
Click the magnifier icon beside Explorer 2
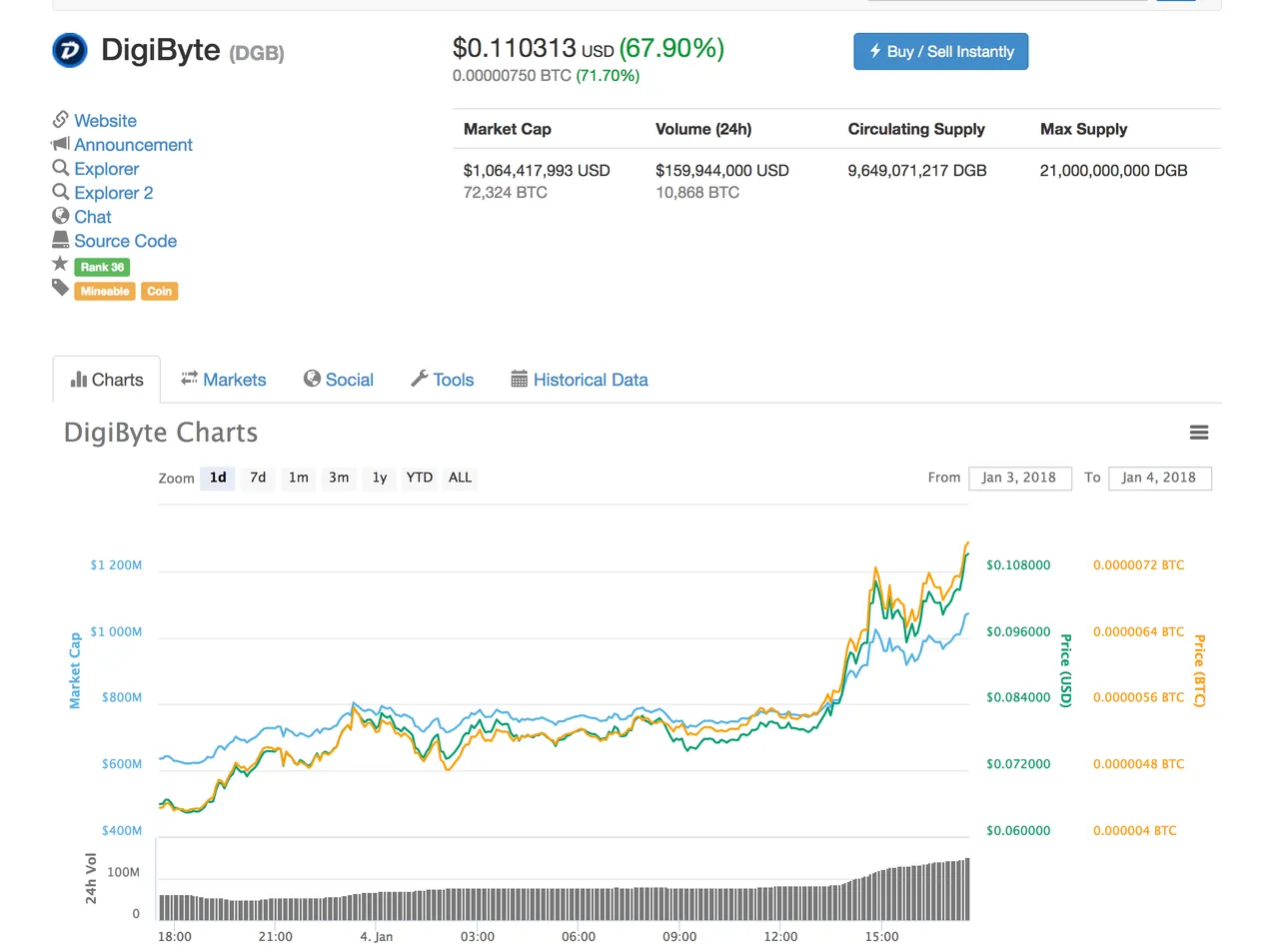coord(61,192)
